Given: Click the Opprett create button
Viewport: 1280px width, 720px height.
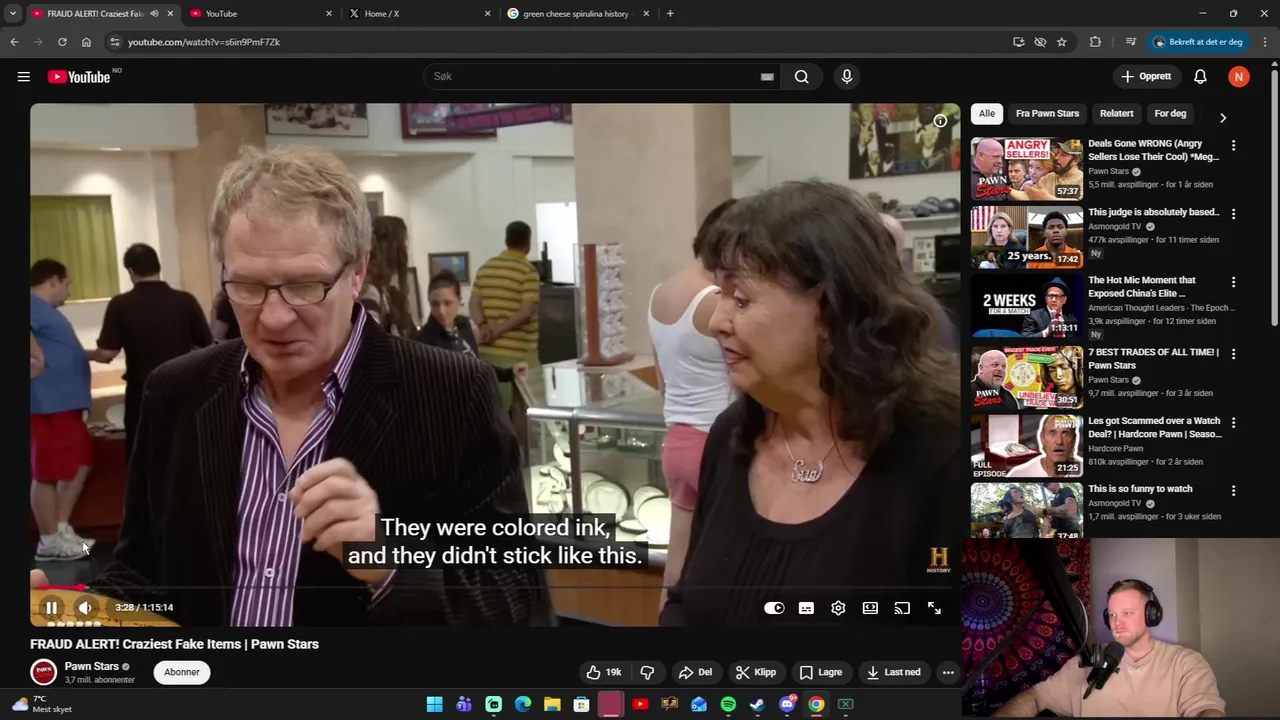Looking at the screenshot, I should (x=1146, y=77).
